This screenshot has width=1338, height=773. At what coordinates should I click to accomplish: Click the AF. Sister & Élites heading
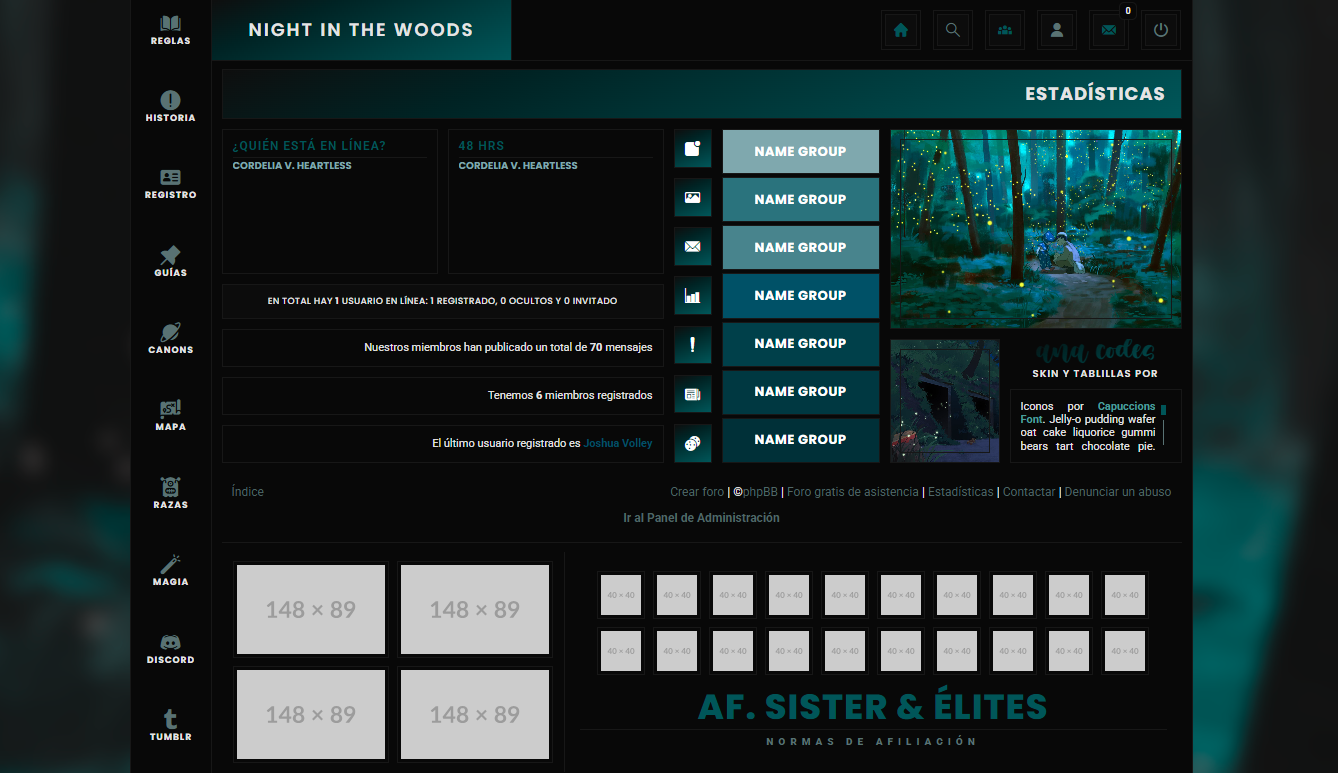[872, 707]
